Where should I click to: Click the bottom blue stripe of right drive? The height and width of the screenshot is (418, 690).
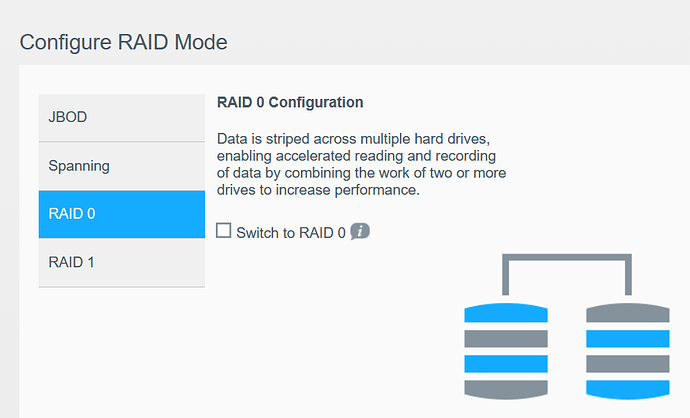coord(627,387)
